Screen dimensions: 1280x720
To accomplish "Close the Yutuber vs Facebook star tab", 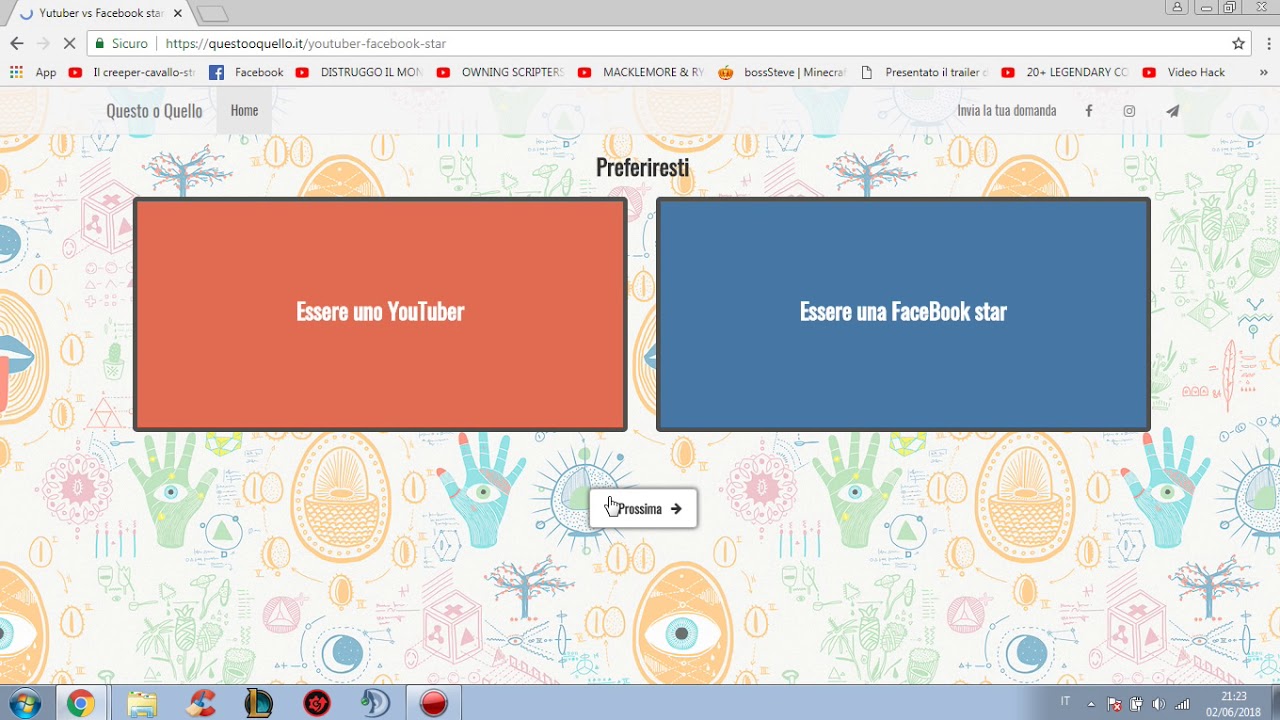I will point(178,13).
